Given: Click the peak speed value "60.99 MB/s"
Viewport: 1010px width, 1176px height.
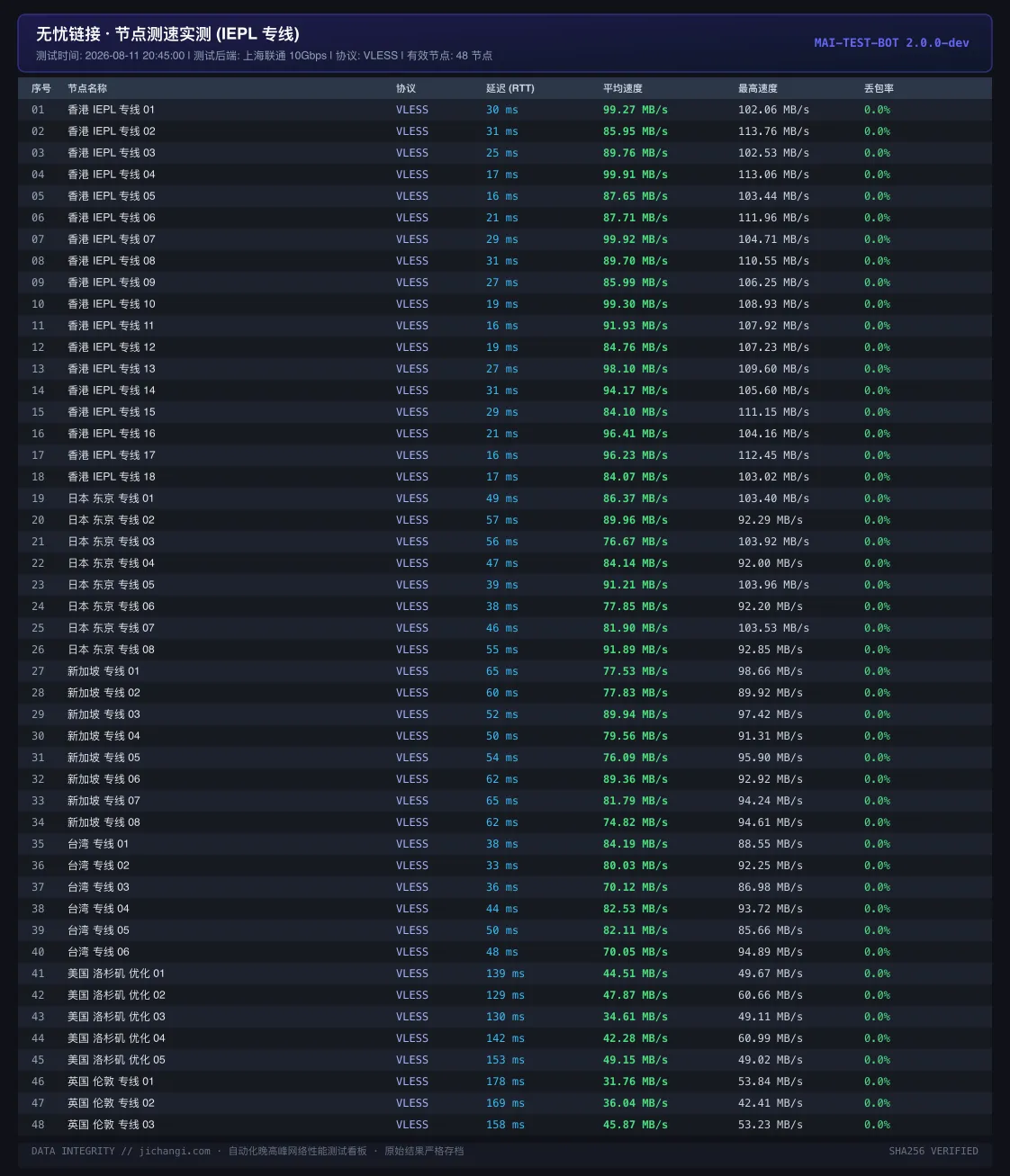Looking at the screenshot, I should [771, 1038].
